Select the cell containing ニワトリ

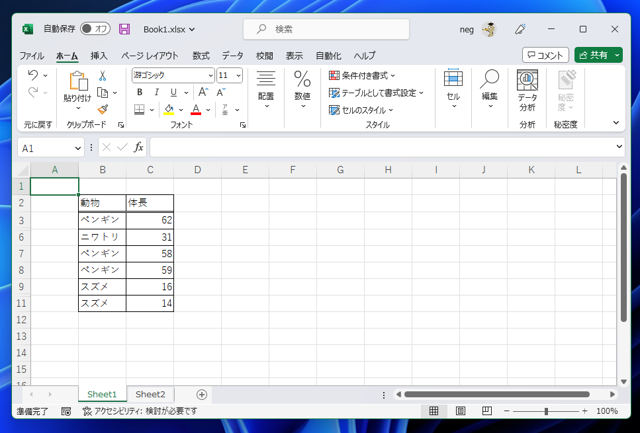(102, 237)
